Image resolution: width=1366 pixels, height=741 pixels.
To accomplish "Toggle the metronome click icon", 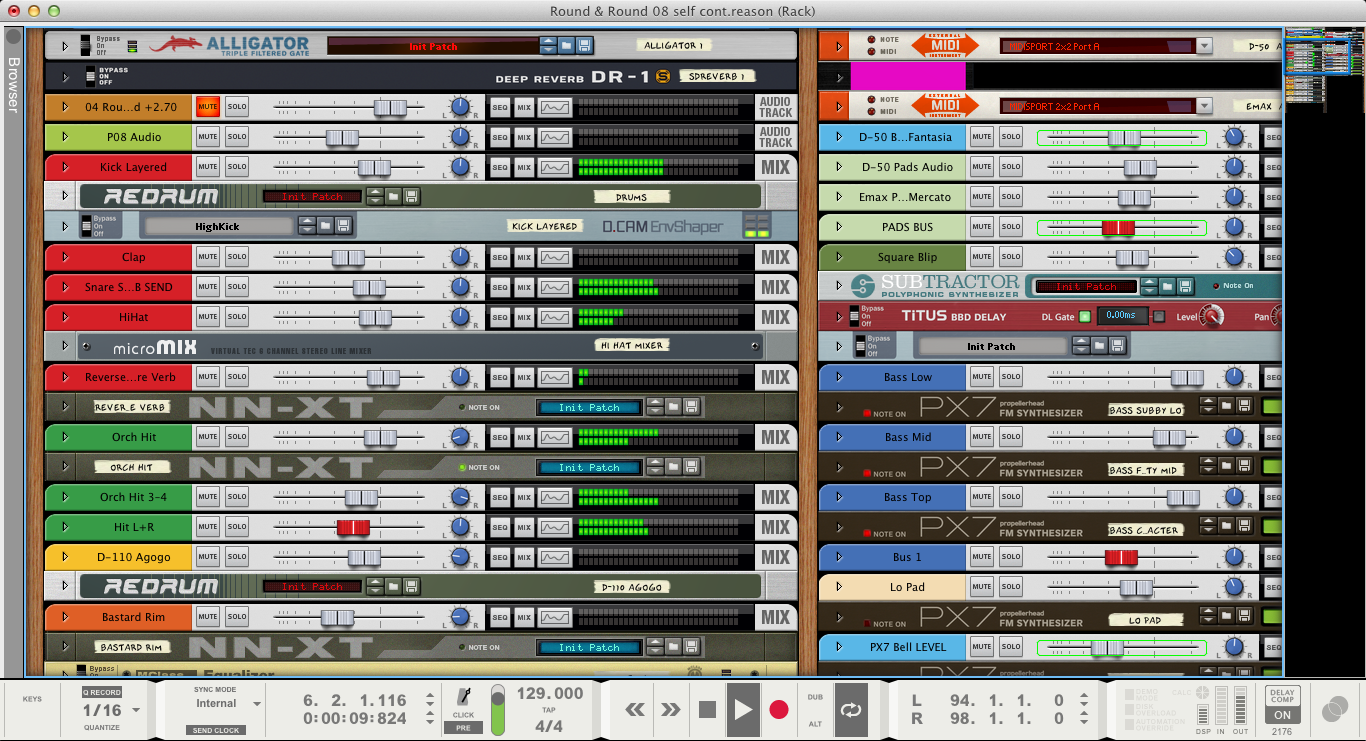I will click(x=463, y=697).
